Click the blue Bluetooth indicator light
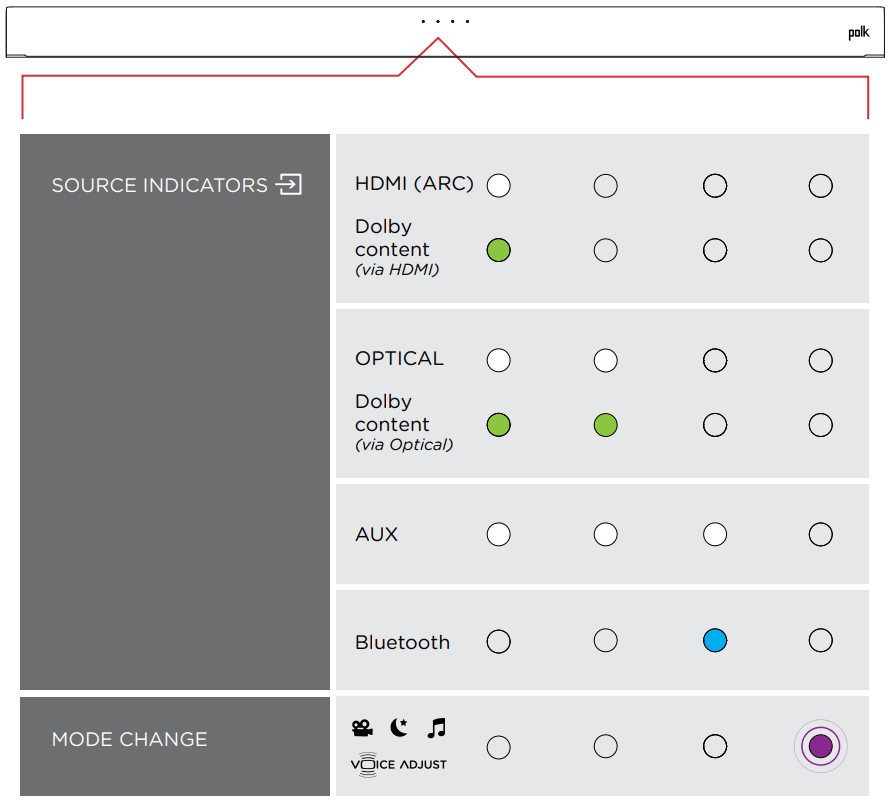 [x=714, y=641]
